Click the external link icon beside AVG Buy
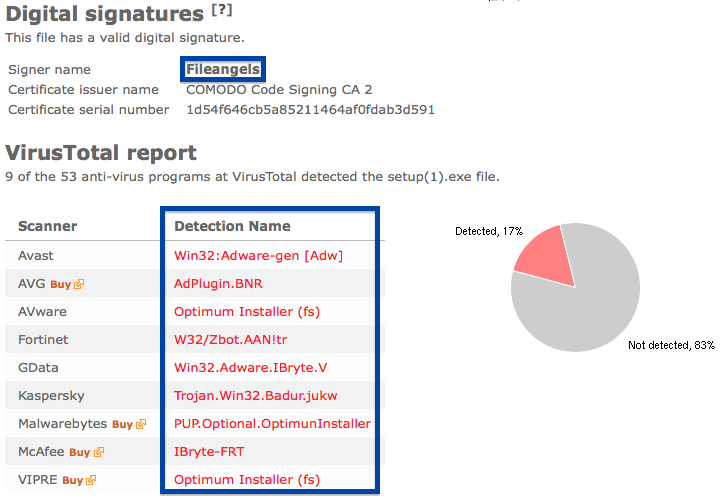This screenshot has width=725, height=498. tap(79, 284)
